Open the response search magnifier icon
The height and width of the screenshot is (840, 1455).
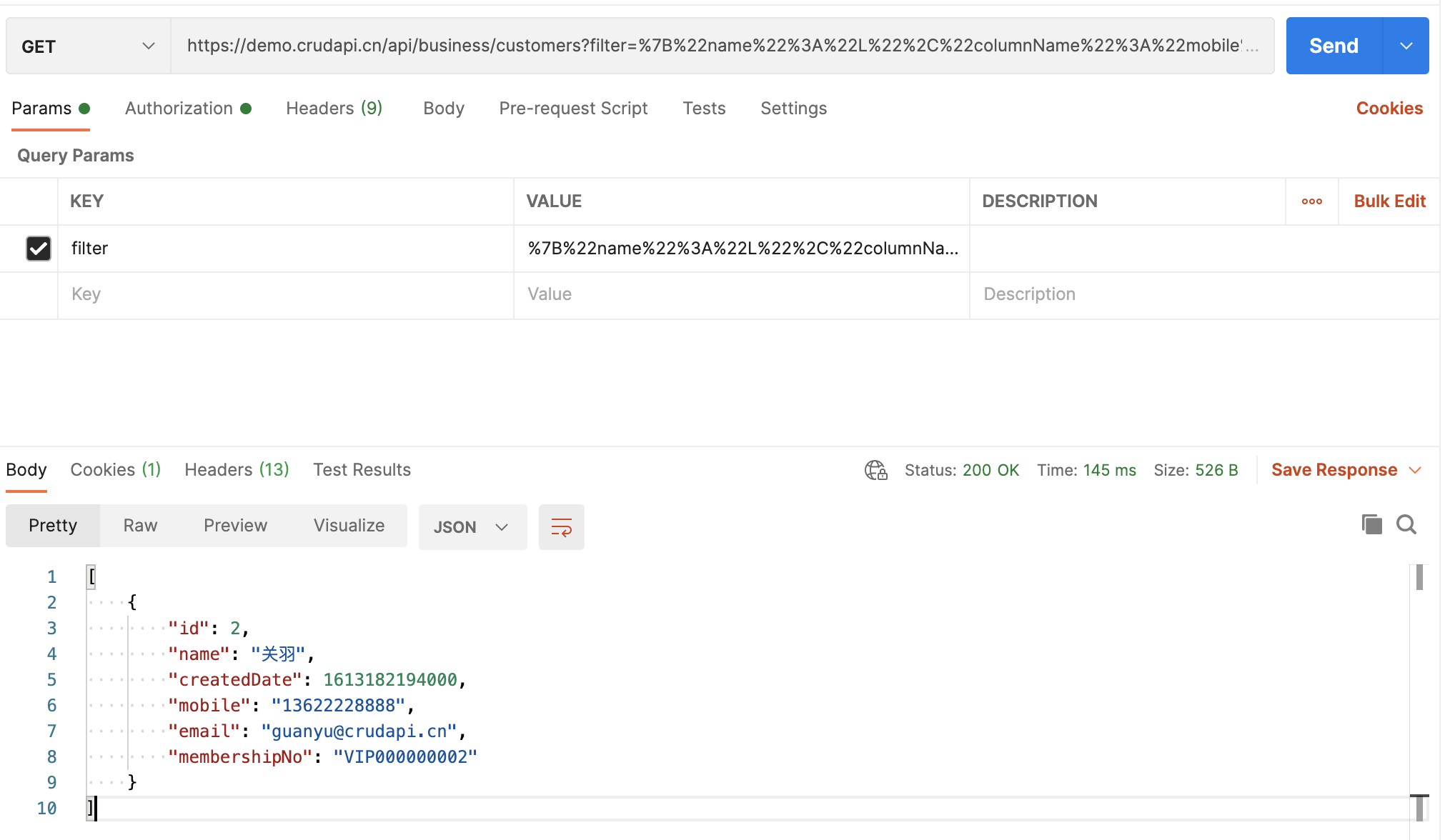point(1406,525)
